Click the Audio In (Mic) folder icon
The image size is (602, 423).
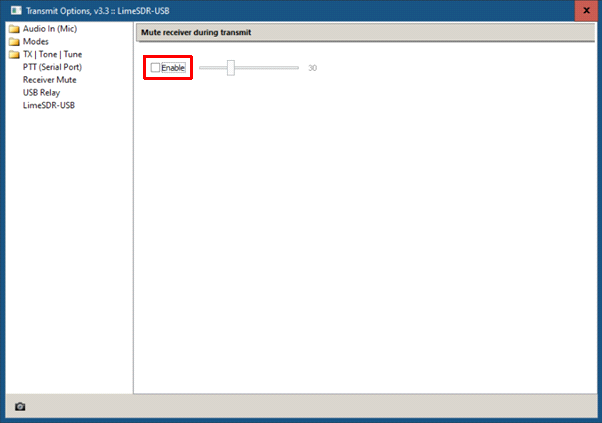(x=14, y=29)
